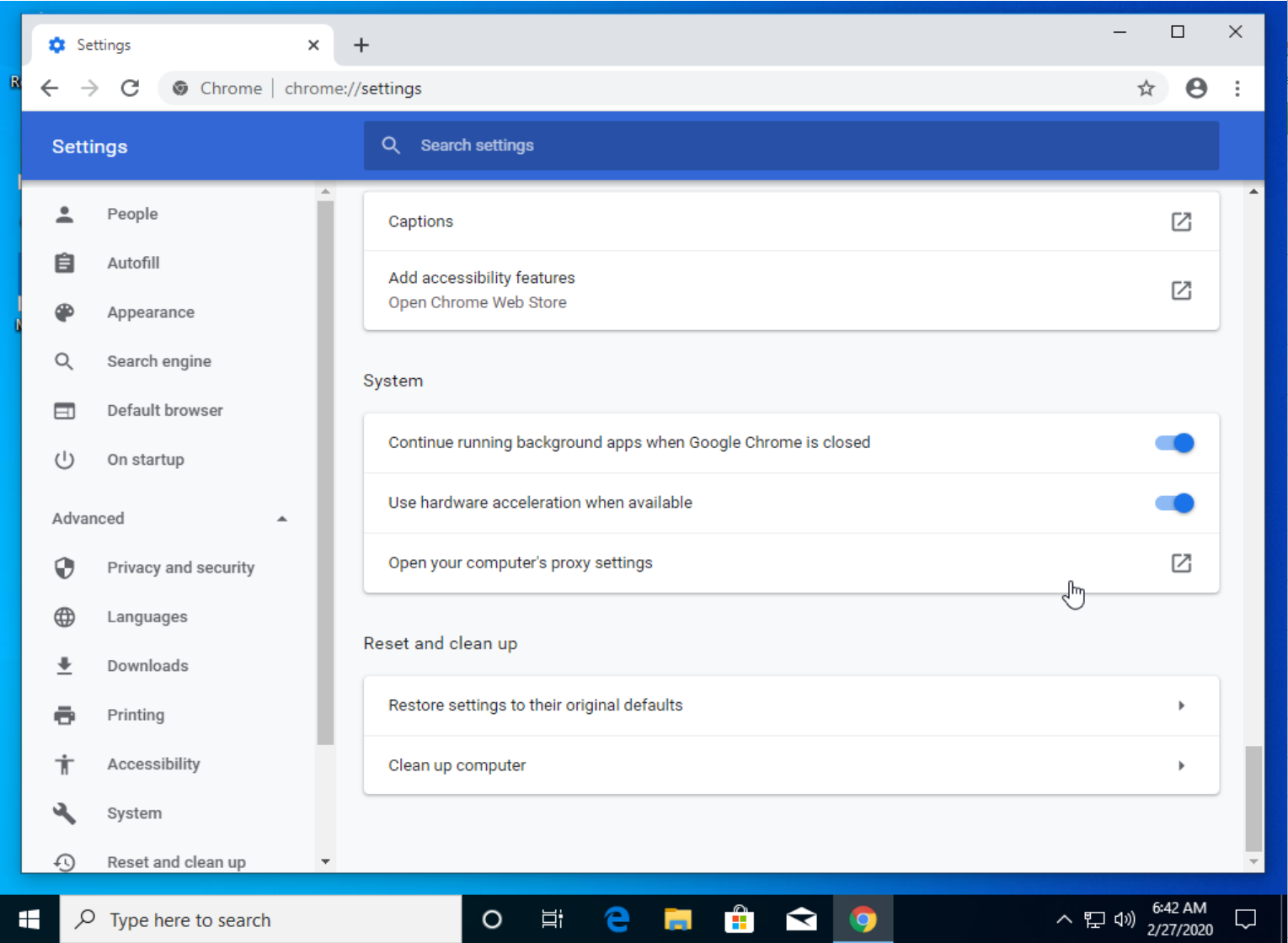Click the forward navigation arrow
This screenshot has height=943, width=1288.
pos(89,88)
